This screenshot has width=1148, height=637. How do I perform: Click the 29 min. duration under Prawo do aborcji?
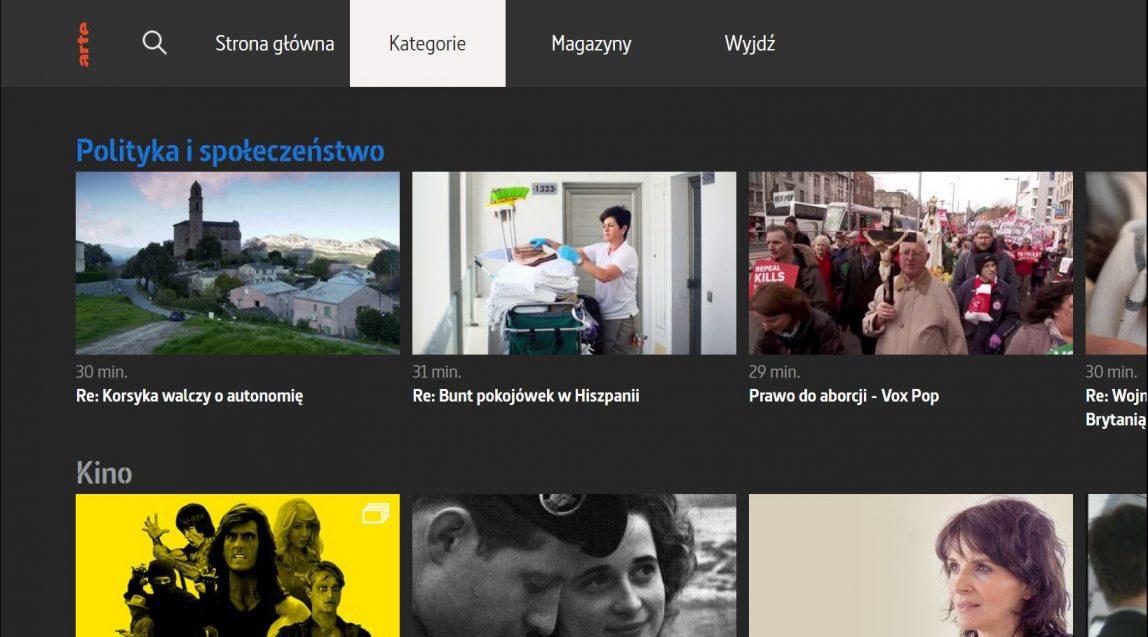pos(775,372)
